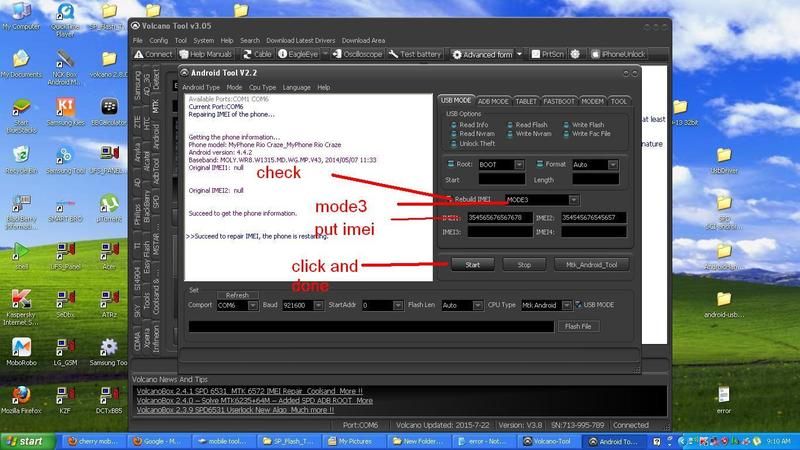This screenshot has width=800, height=450.
Task: Click the Refresh button above Comport
Action: (237, 295)
